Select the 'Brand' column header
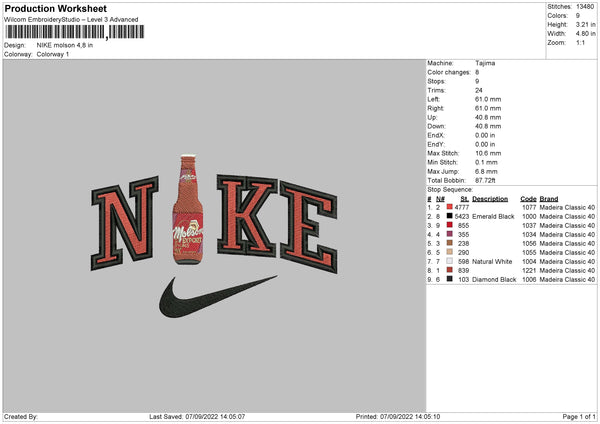Screen dimensions: 600x424 549,199
